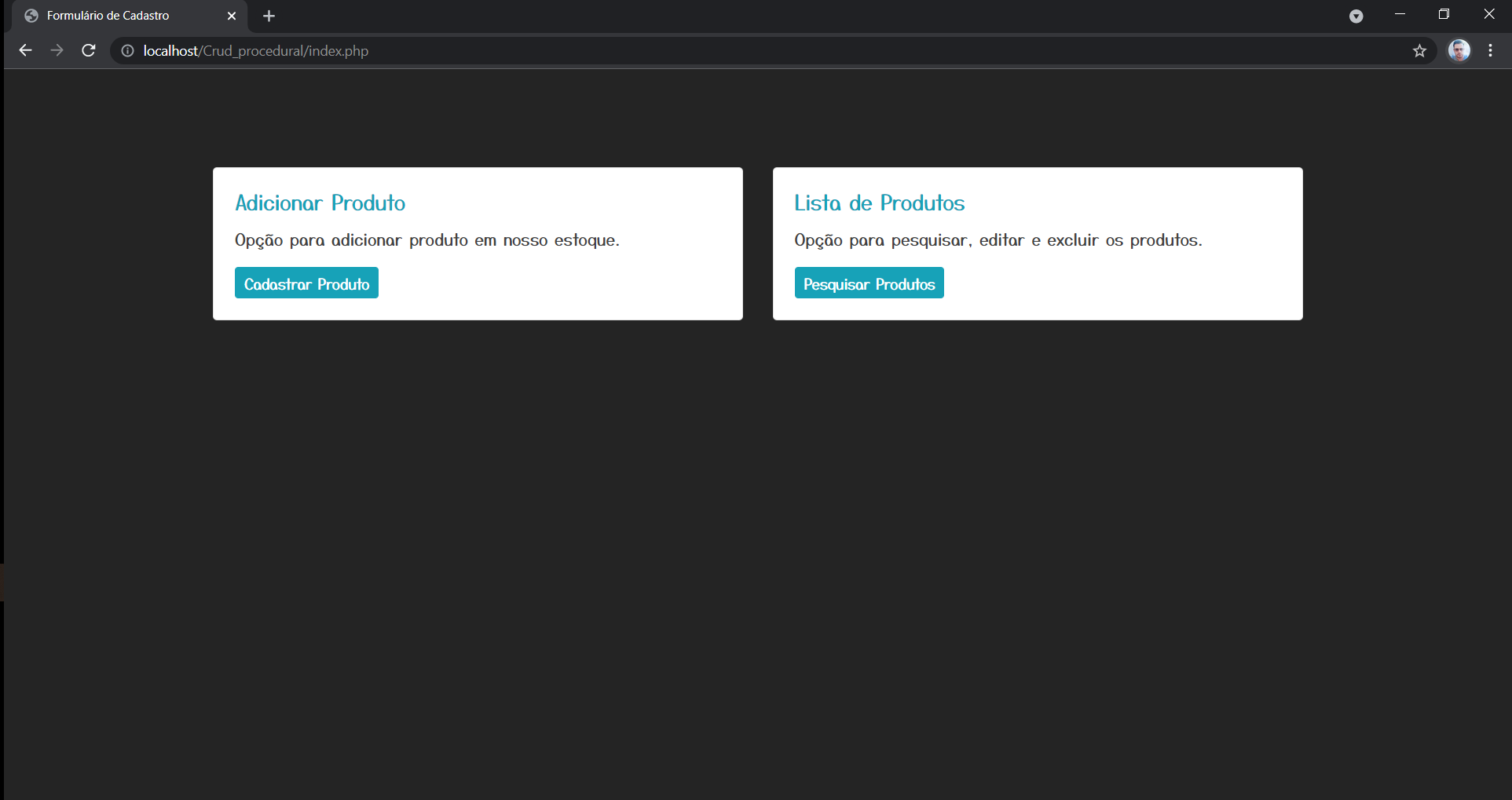1512x800 pixels.
Task: Click the Lista de Produtos heading
Action: 879,203
